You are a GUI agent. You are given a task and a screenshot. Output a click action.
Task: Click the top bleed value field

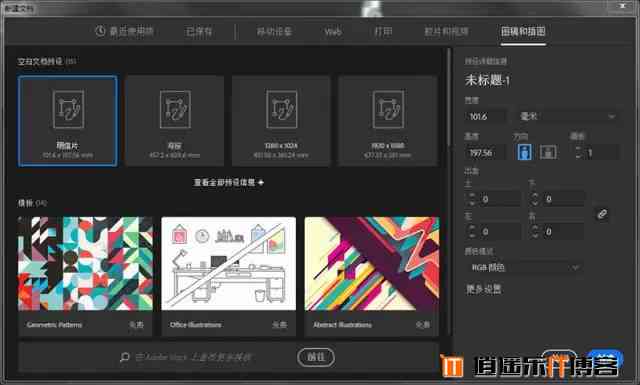(500, 199)
